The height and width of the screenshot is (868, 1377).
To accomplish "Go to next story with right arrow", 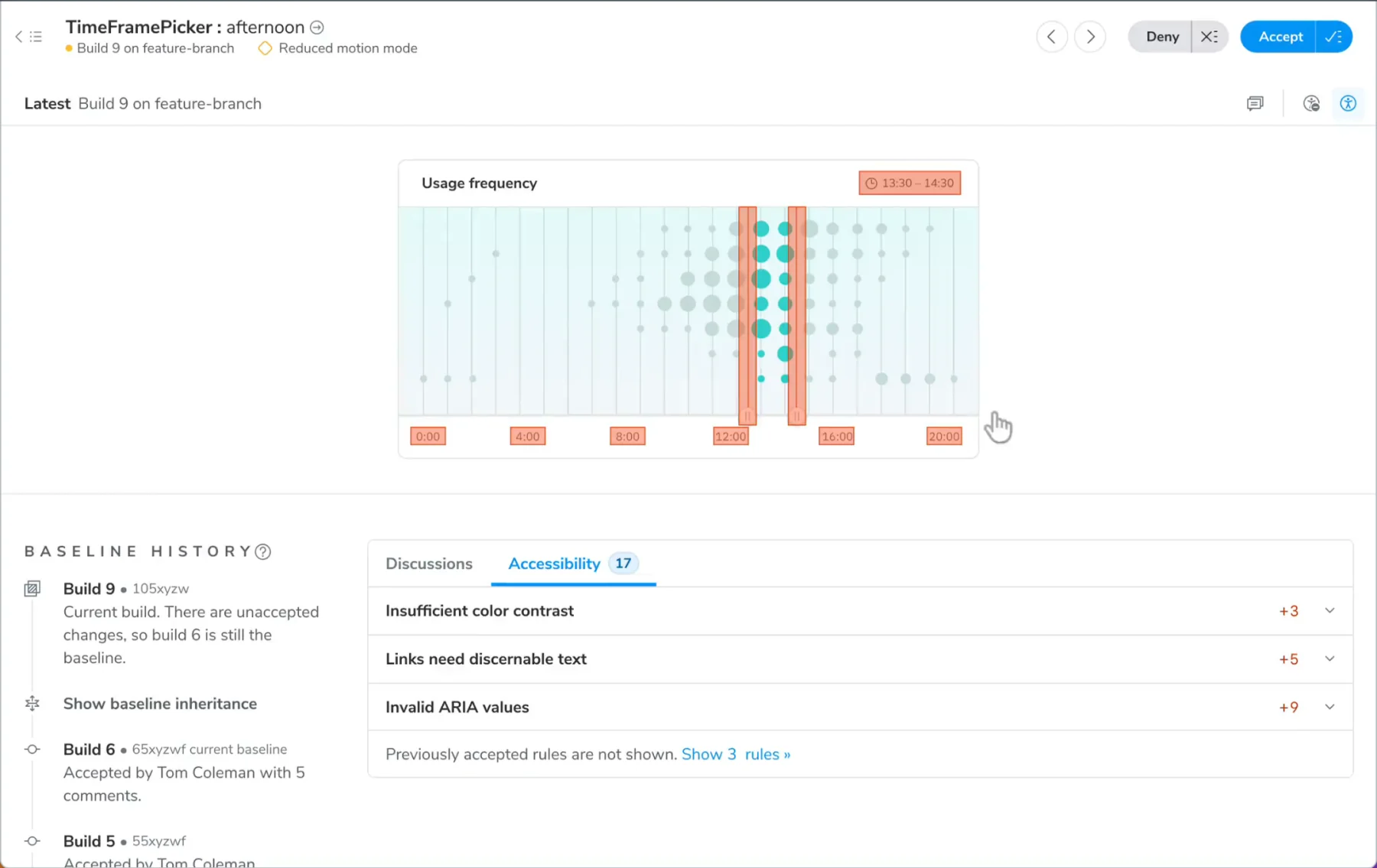I will [x=1090, y=36].
